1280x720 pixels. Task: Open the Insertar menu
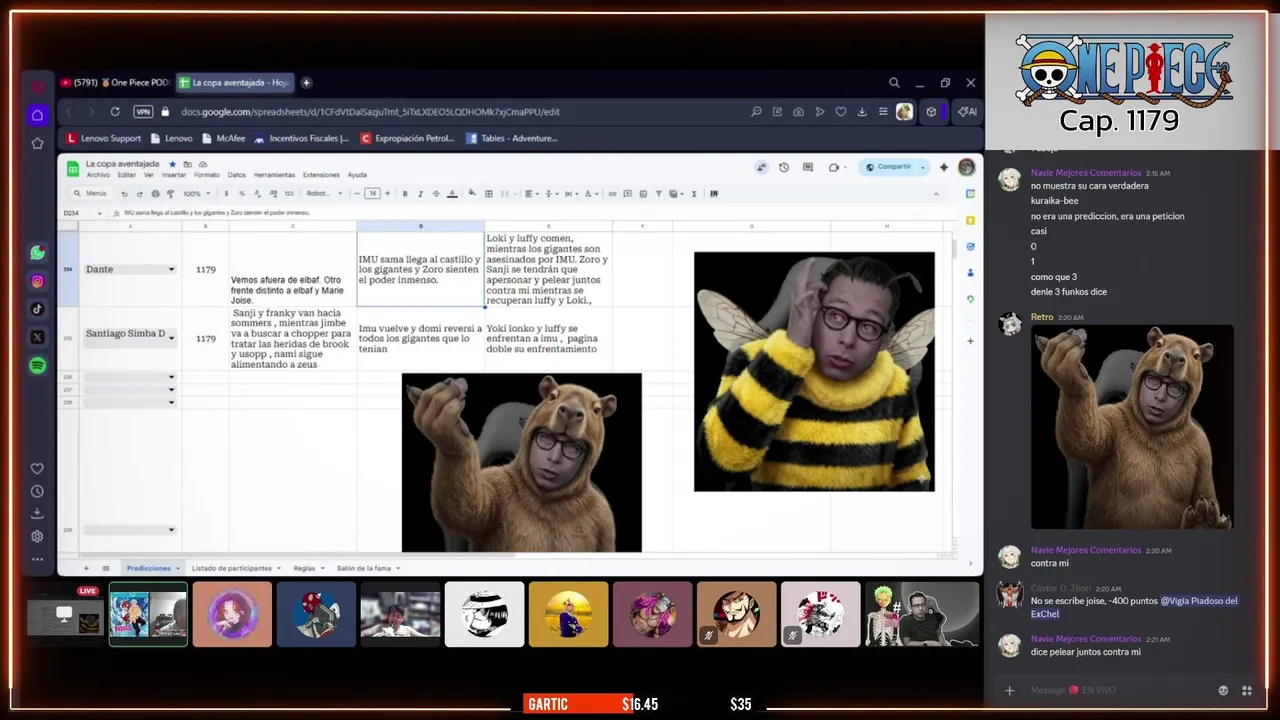click(174, 175)
